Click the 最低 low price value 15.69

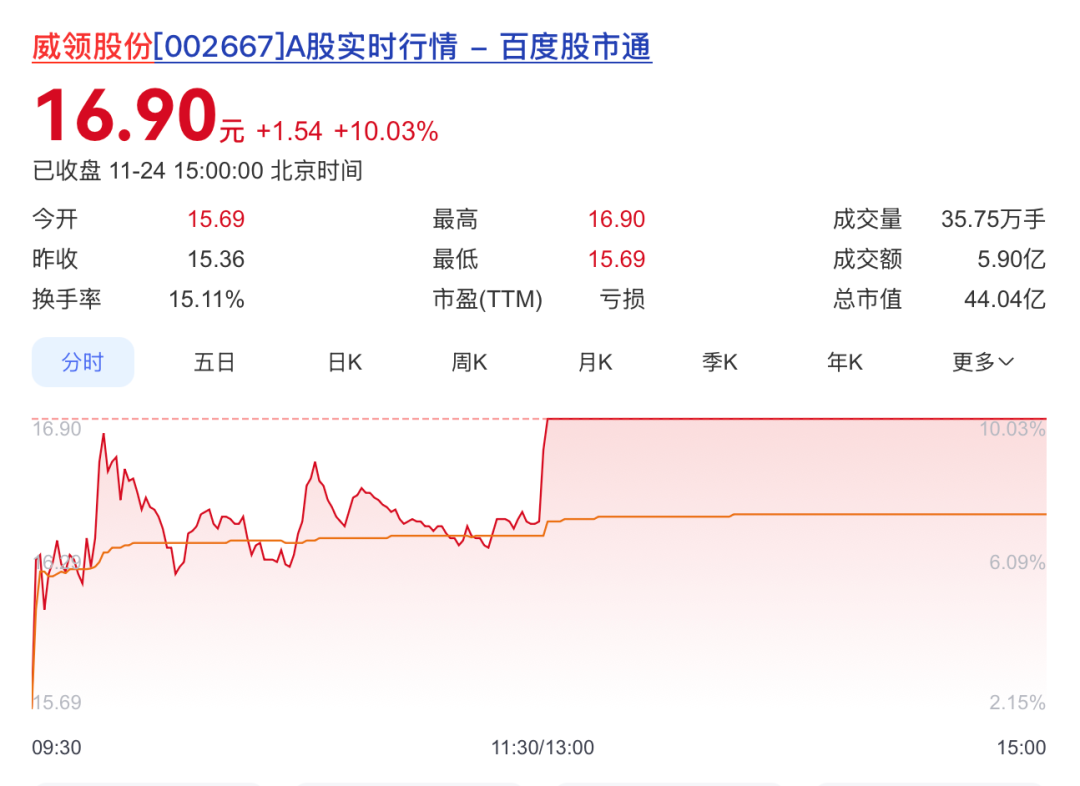tap(617, 259)
